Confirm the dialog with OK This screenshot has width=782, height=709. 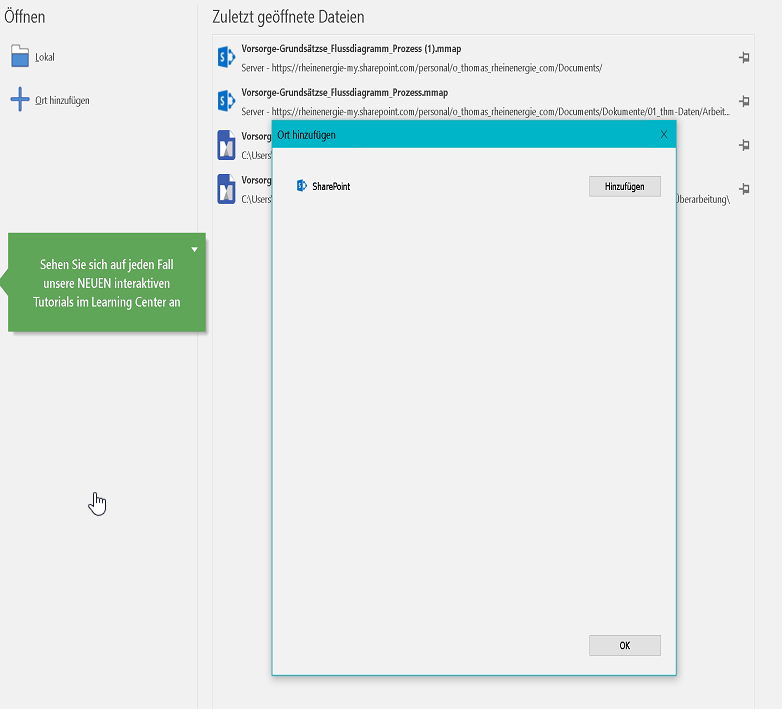pyautogui.click(x=624, y=645)
